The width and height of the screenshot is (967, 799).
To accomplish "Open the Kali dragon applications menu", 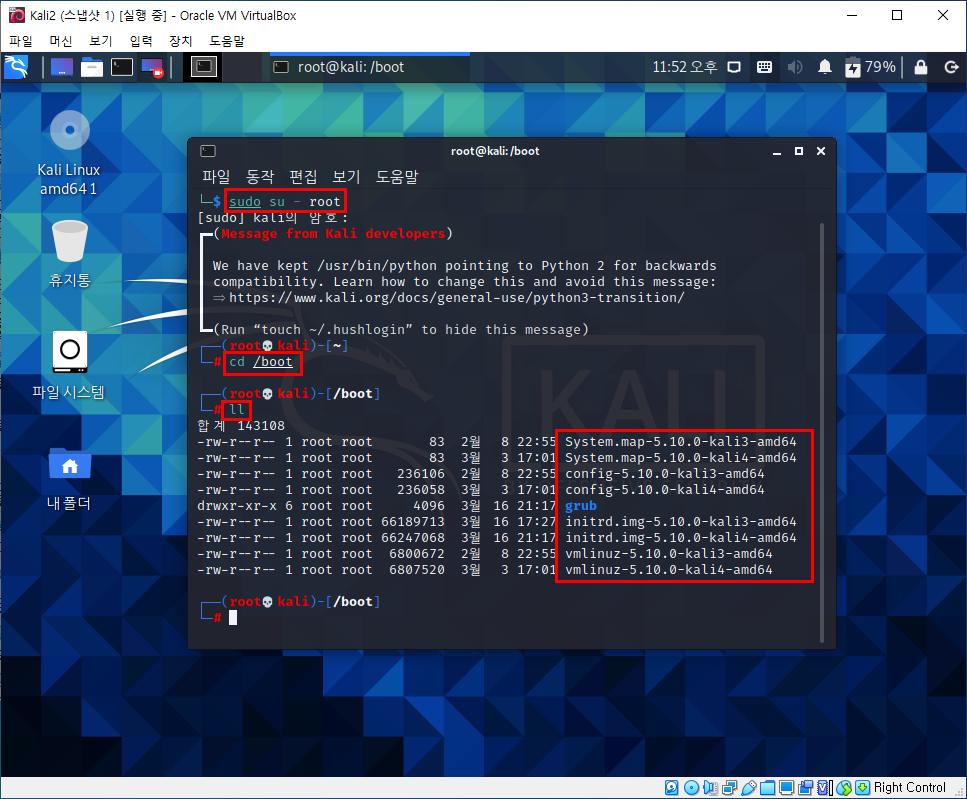I will point(16,67).
